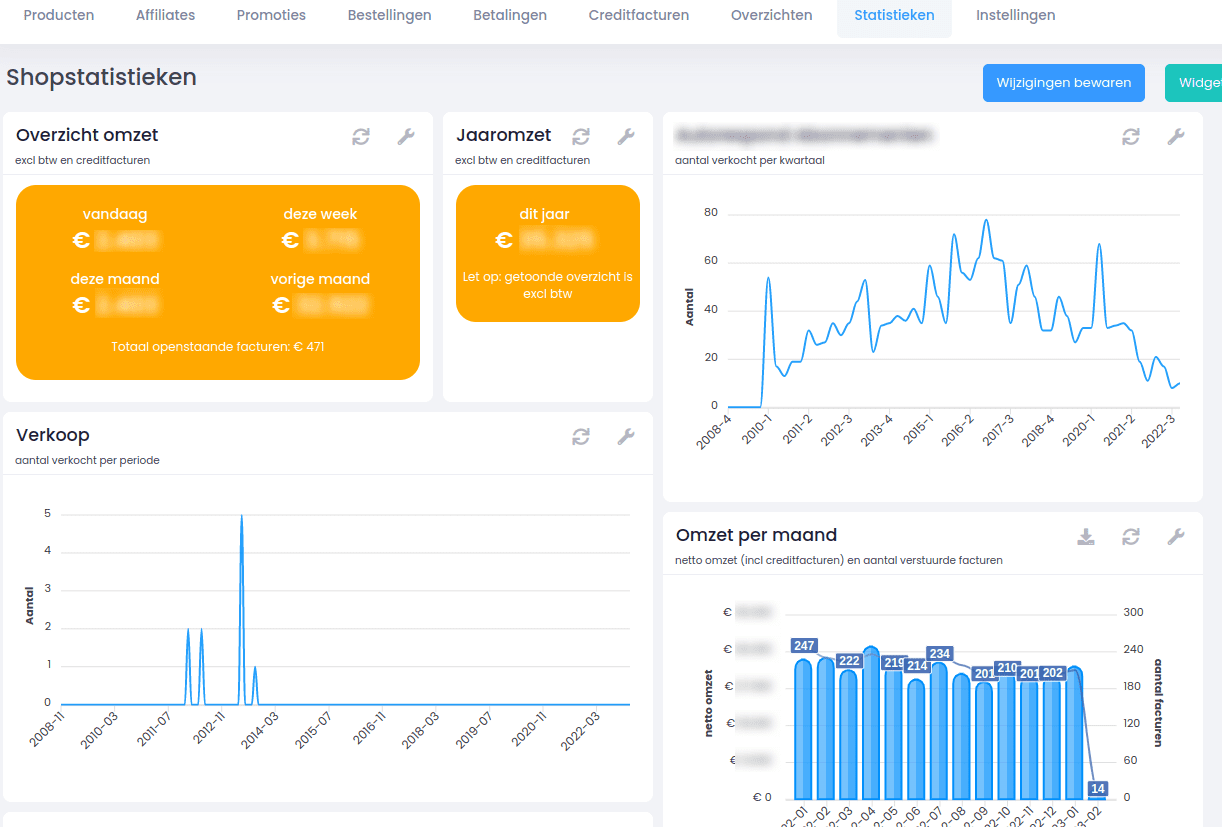Click the orange dit jaar revenue card
This screenshot has width=1222, height=827.
548,253
